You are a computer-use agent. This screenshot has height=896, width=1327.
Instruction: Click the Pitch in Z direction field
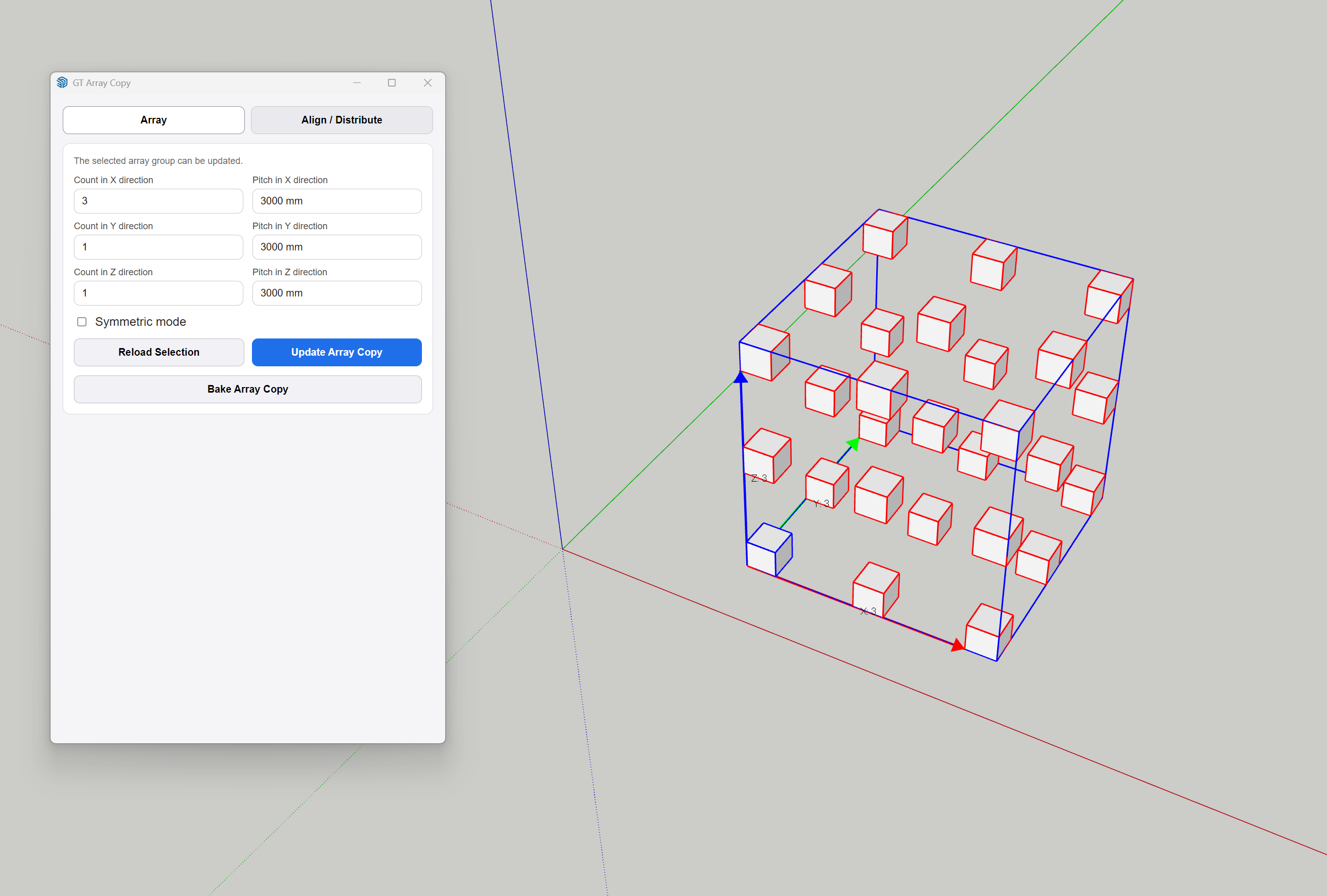point(337,293)
